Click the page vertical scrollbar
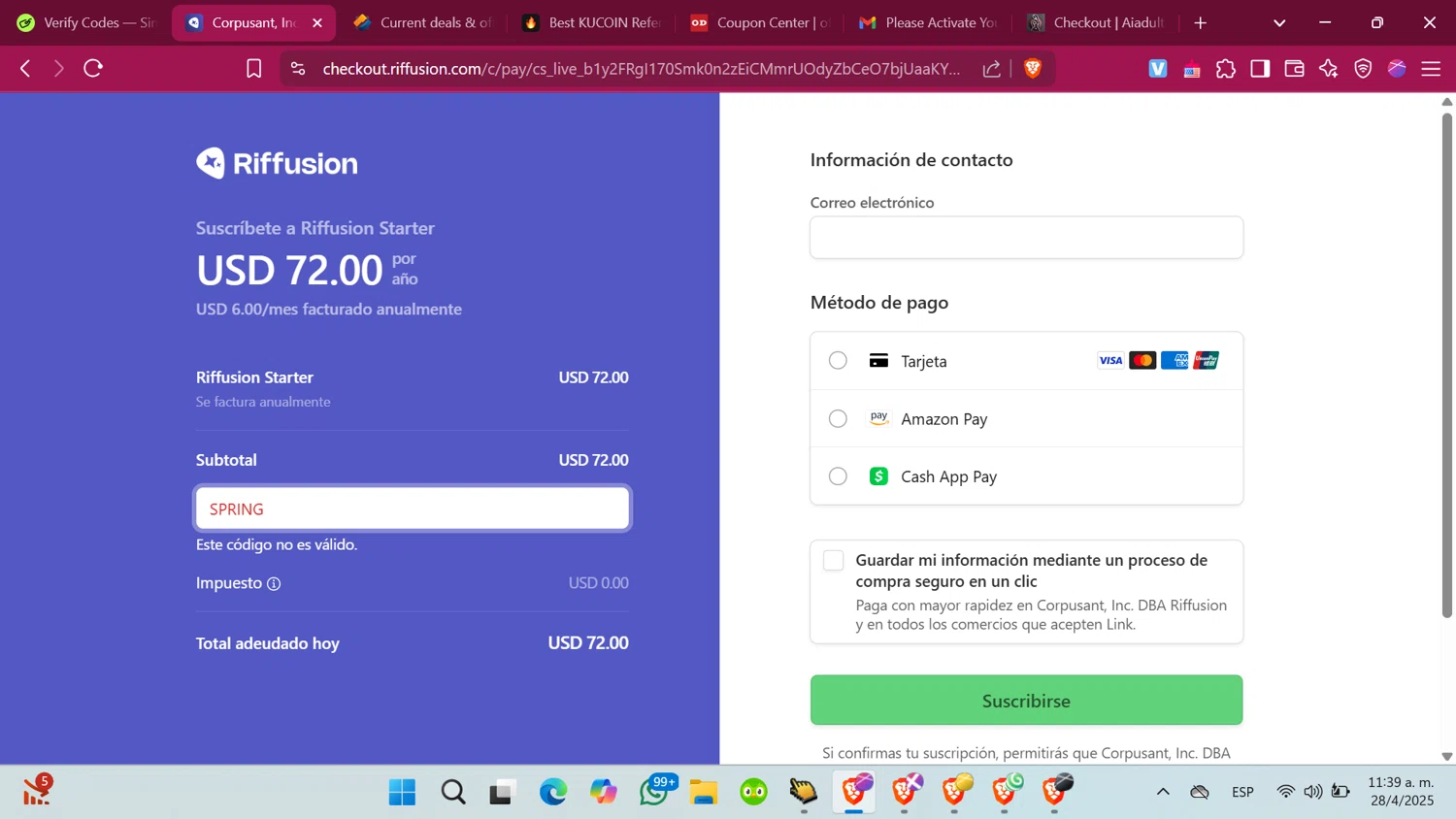This screenshot has height=819, width=1456. (1446, 364)
